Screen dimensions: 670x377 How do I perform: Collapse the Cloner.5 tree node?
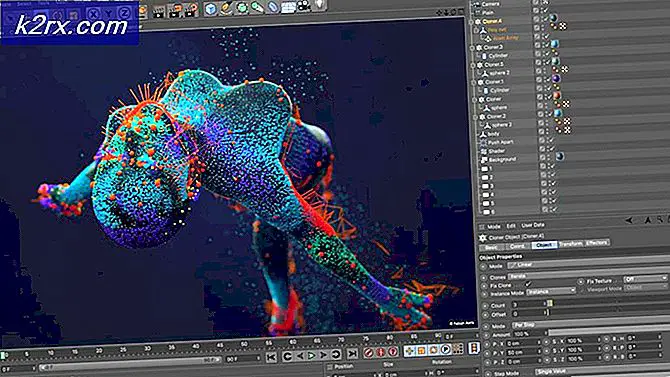473,65
